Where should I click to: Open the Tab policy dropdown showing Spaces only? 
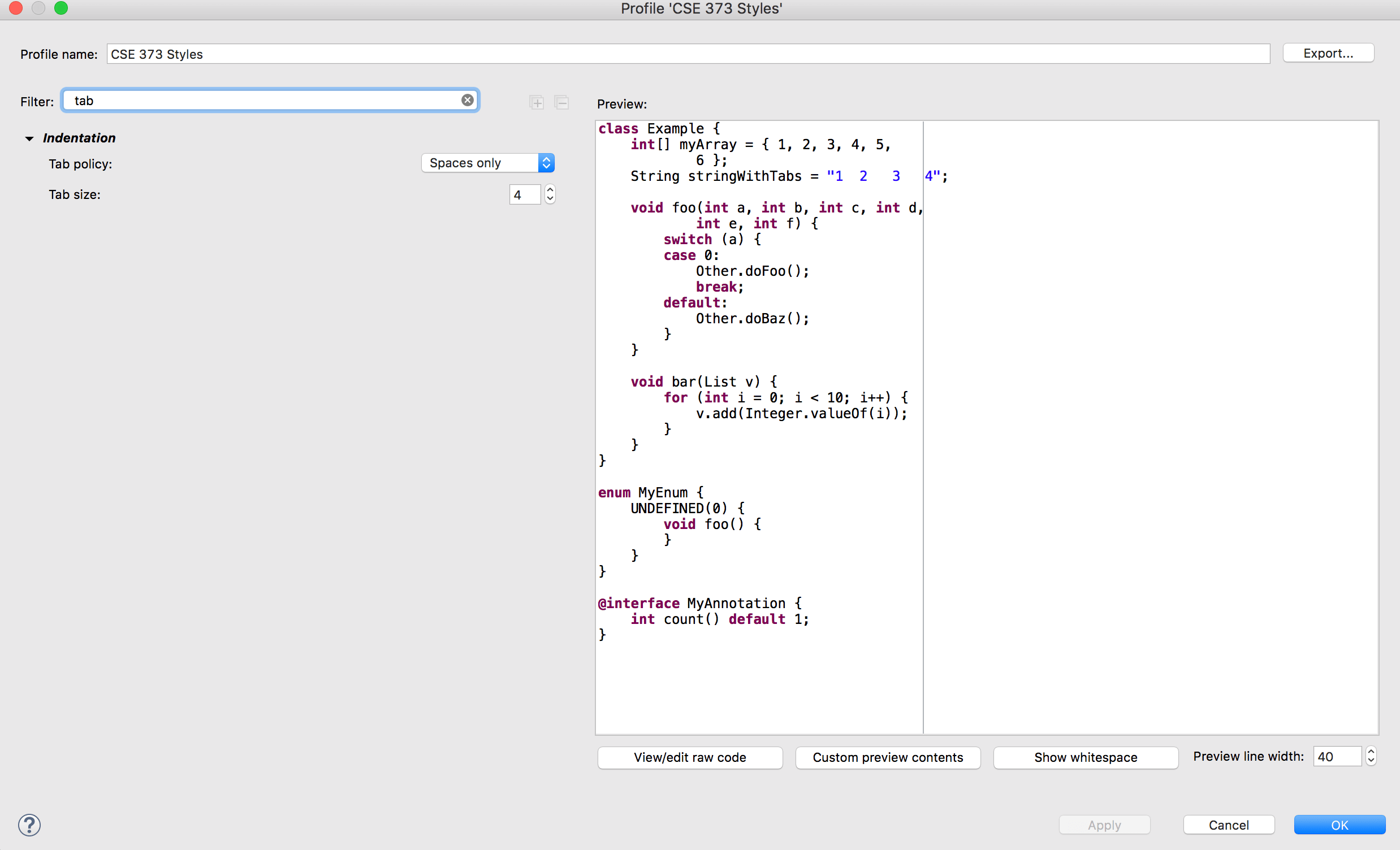[x=487, y=163]
